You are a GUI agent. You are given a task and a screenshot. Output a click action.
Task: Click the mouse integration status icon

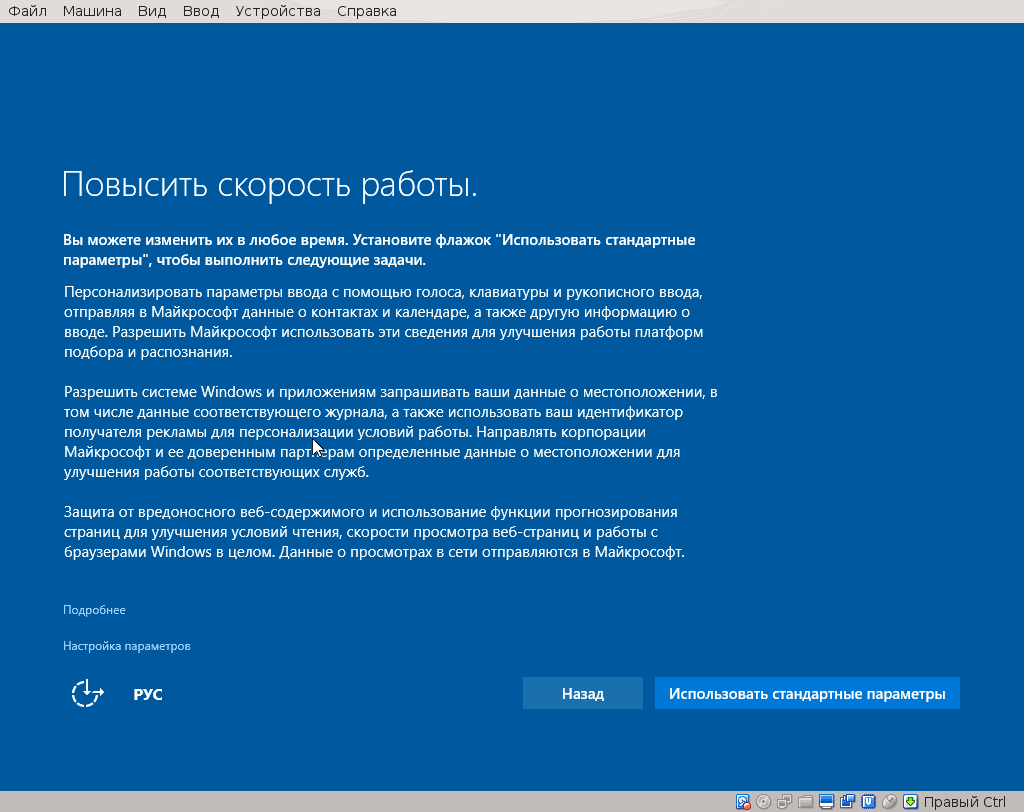tap(889, 802)
